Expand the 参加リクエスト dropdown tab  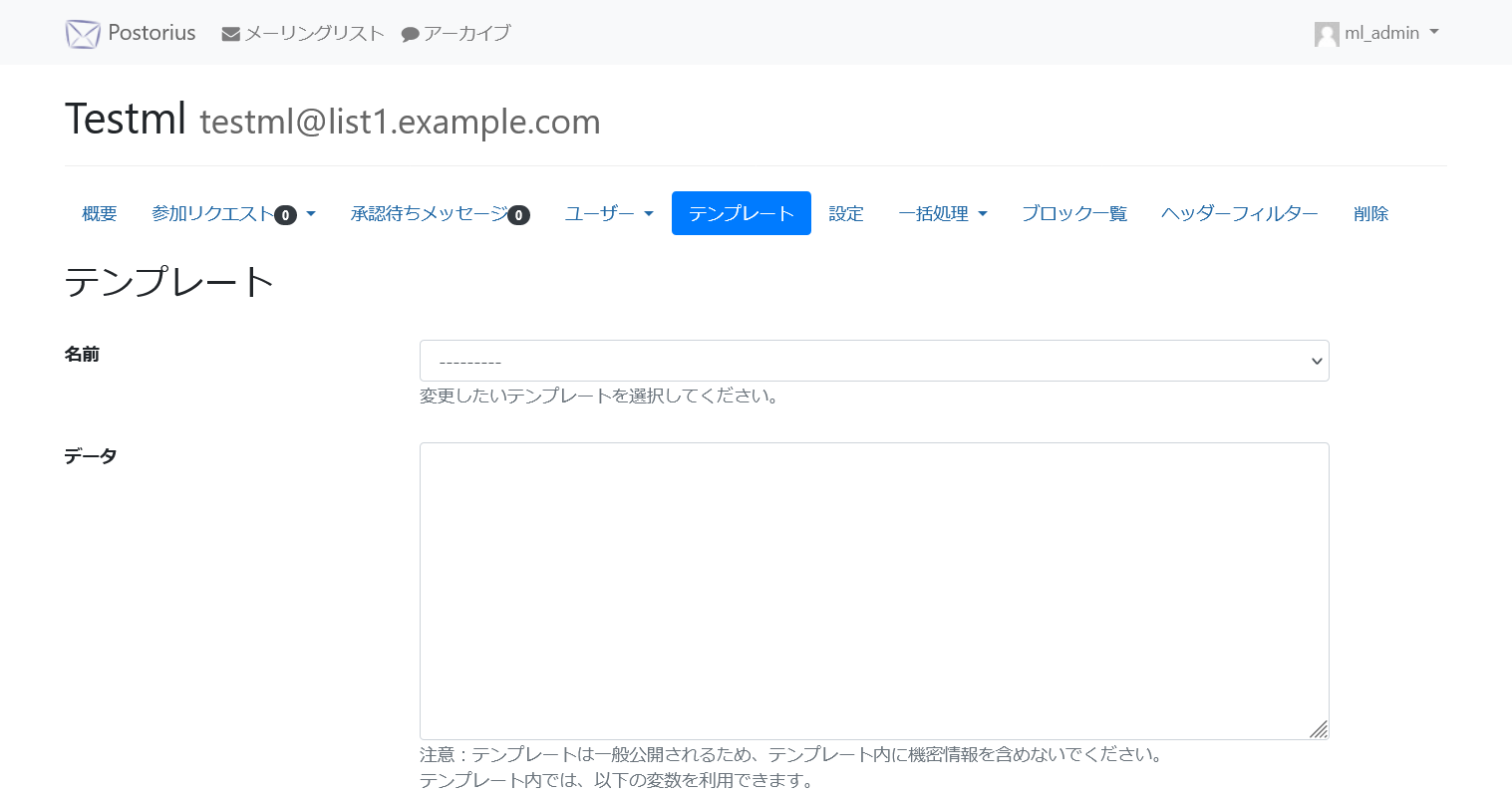(x=233, y=213)
